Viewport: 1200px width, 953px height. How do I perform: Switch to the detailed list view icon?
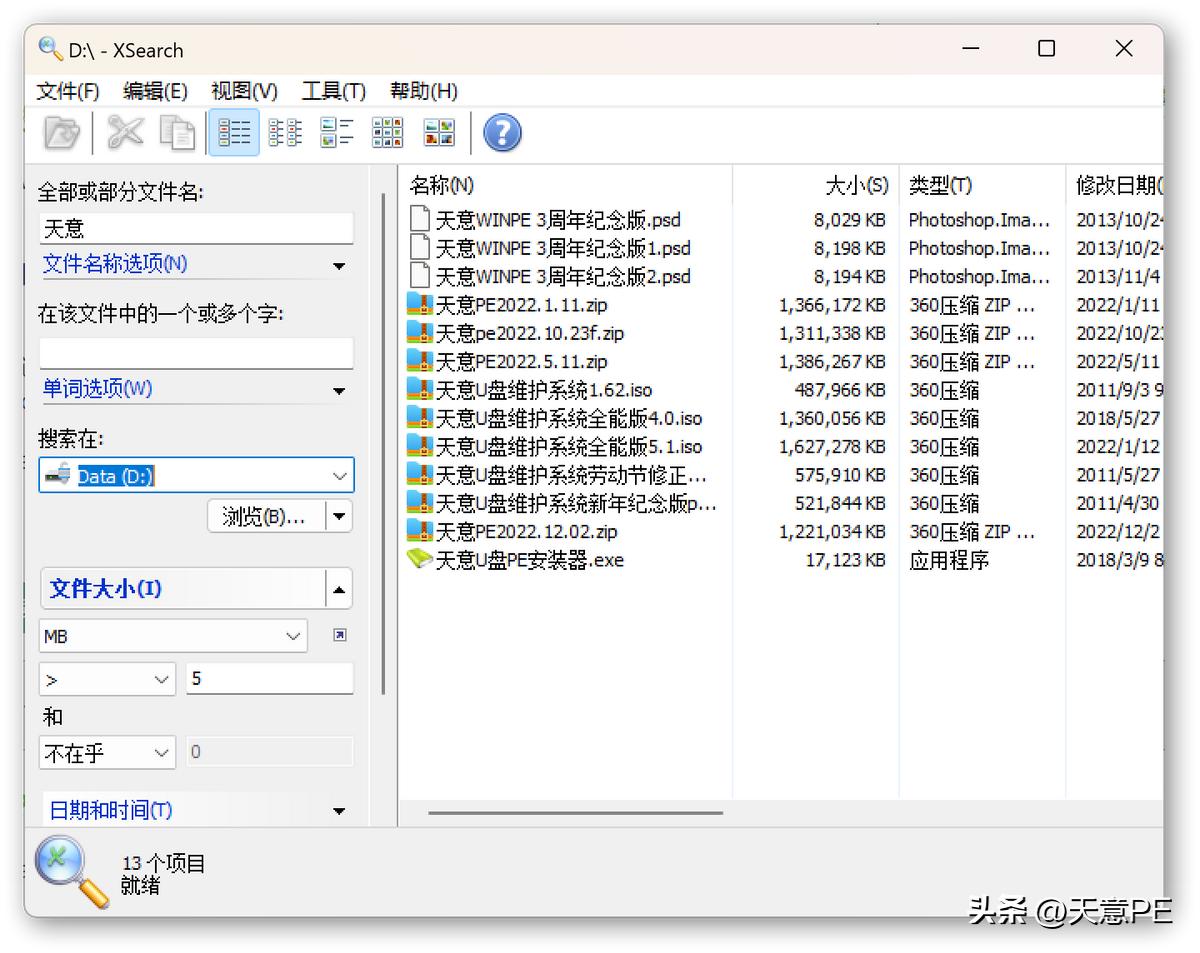pos(233,131)
